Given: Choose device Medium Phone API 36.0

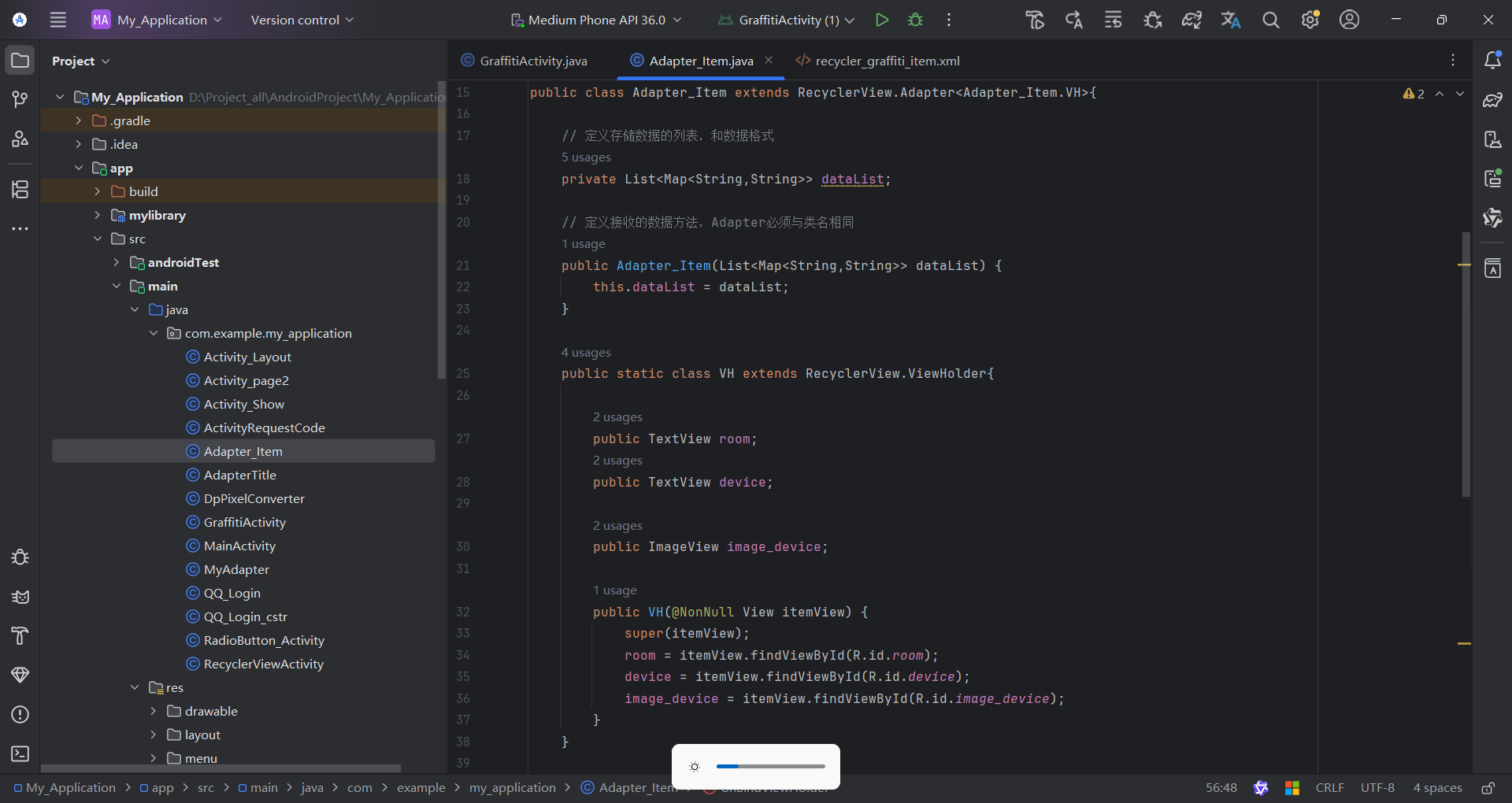Looking at the screenshot, I should pyautogui.click(x=596, y=20).
